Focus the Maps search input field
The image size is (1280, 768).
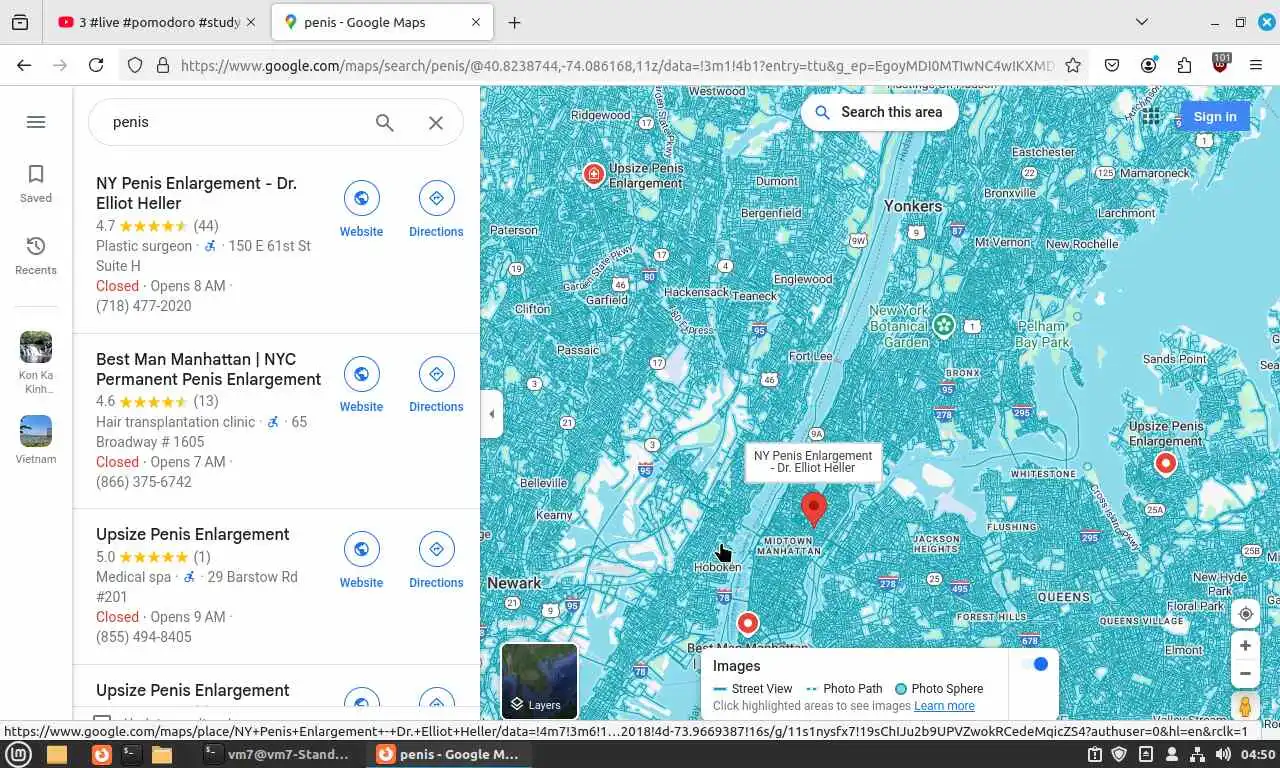click(x=235, y=122)
